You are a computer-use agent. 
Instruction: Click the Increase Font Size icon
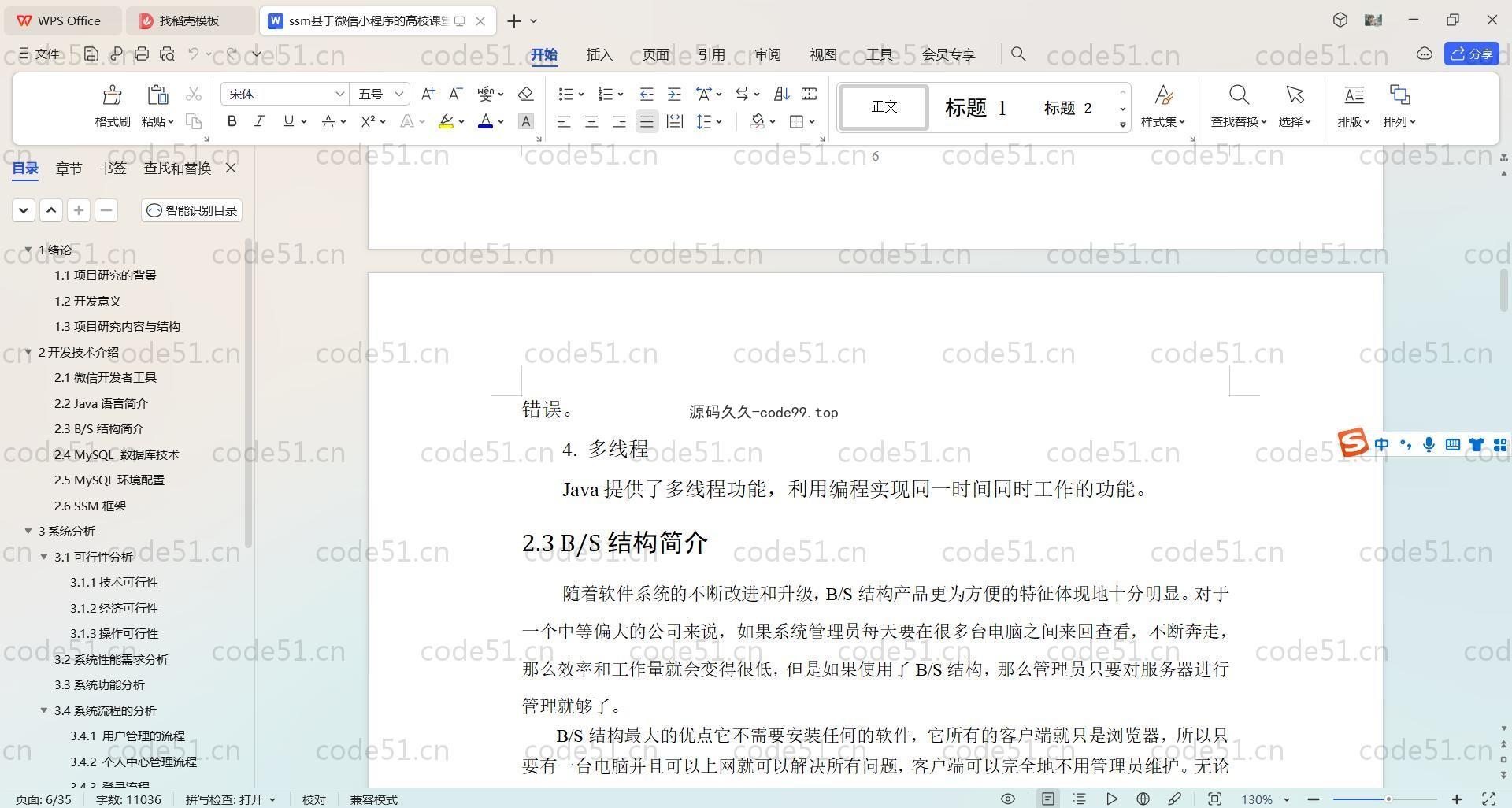pyautogui.click(x=428, y=94)
